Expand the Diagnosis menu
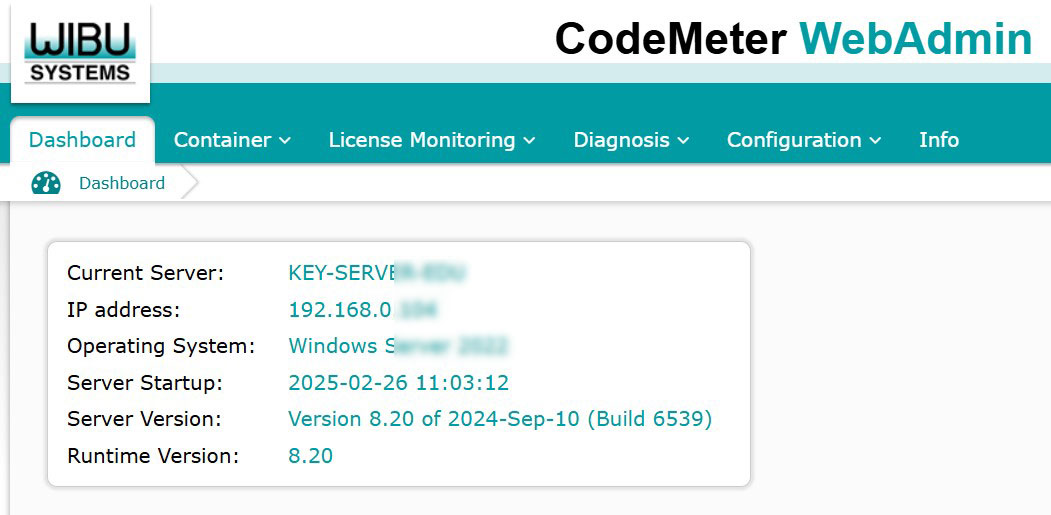The width and height of the screenshot is (1051, 515). [x=630, y=140]
